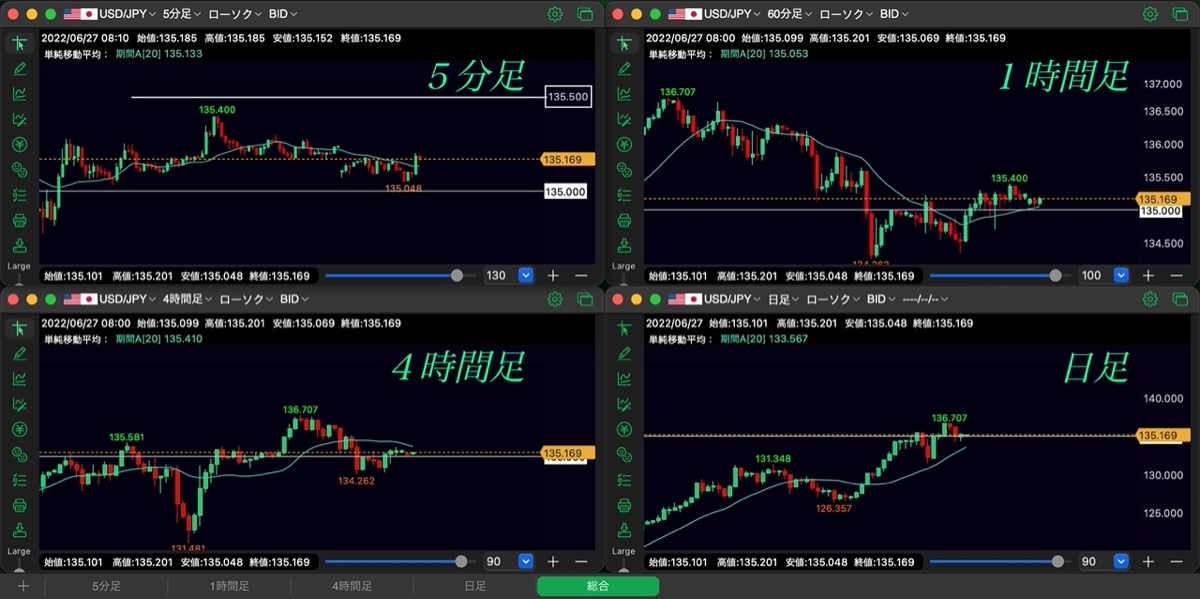Image resolution: width=1200 pixels, height=599 pixels.
Task: Select the crosshair cursor tool in 5分足 chart
Action: pyautogui.click(x=19, y=43)
